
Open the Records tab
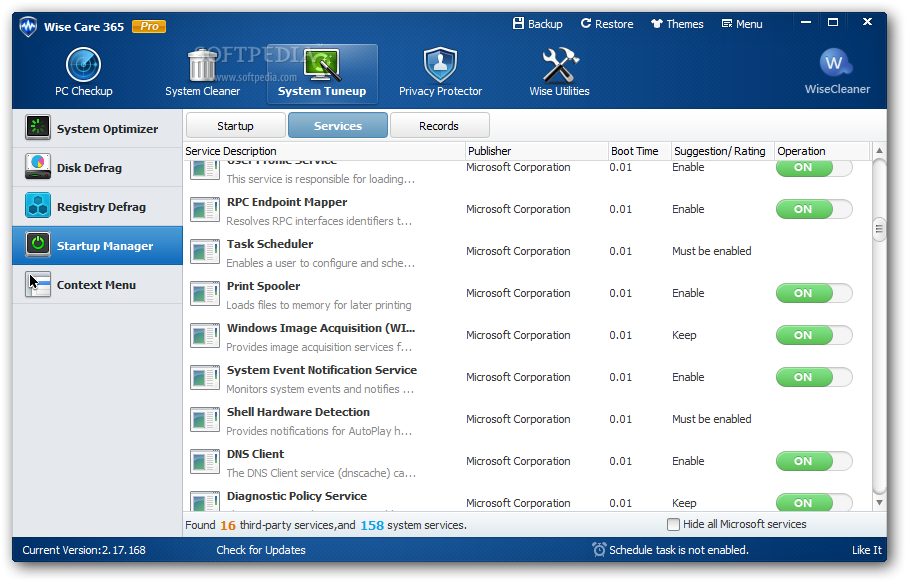pyautogui.click(x=440, y=126)
